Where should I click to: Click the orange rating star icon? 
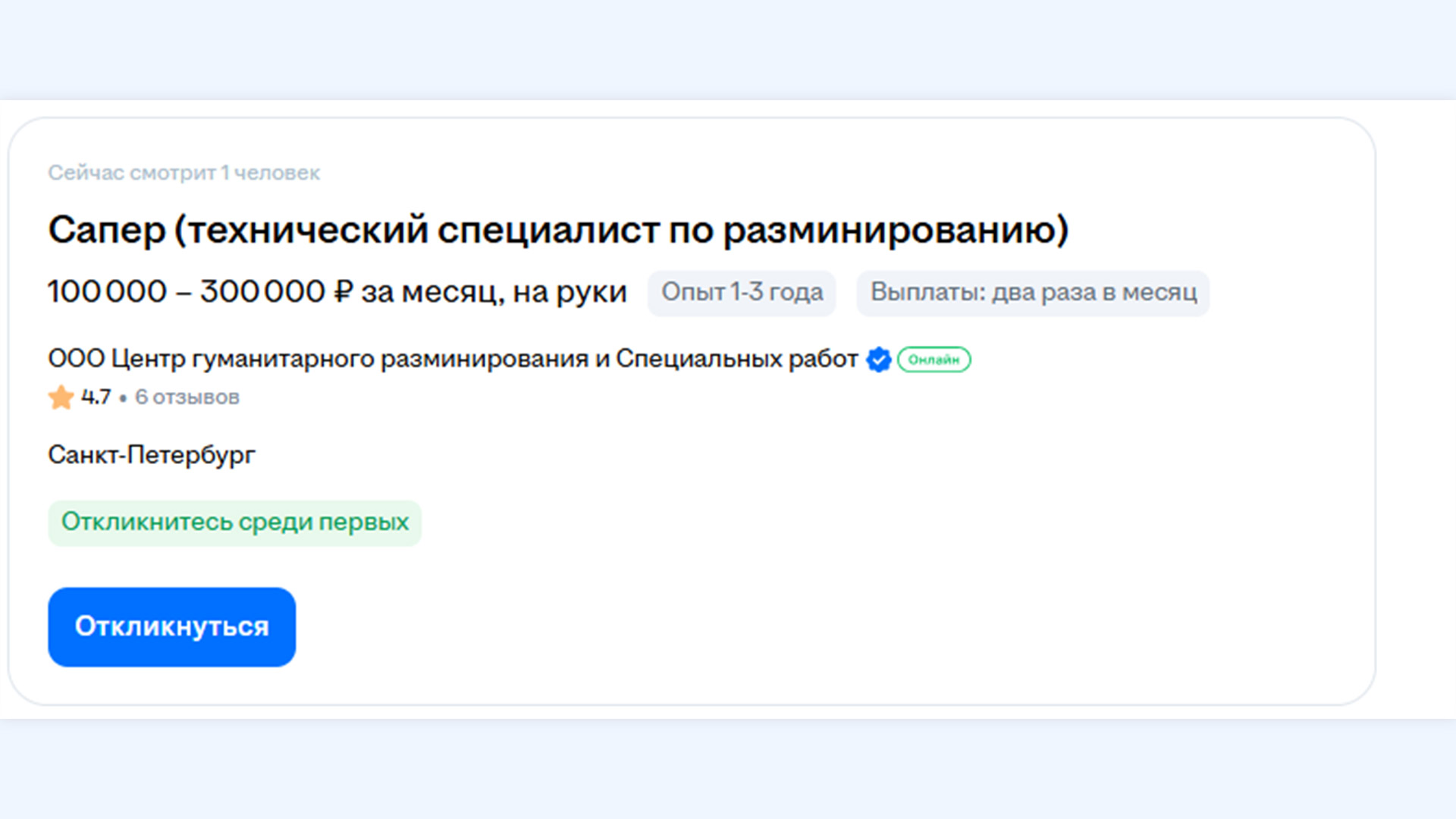61,397
